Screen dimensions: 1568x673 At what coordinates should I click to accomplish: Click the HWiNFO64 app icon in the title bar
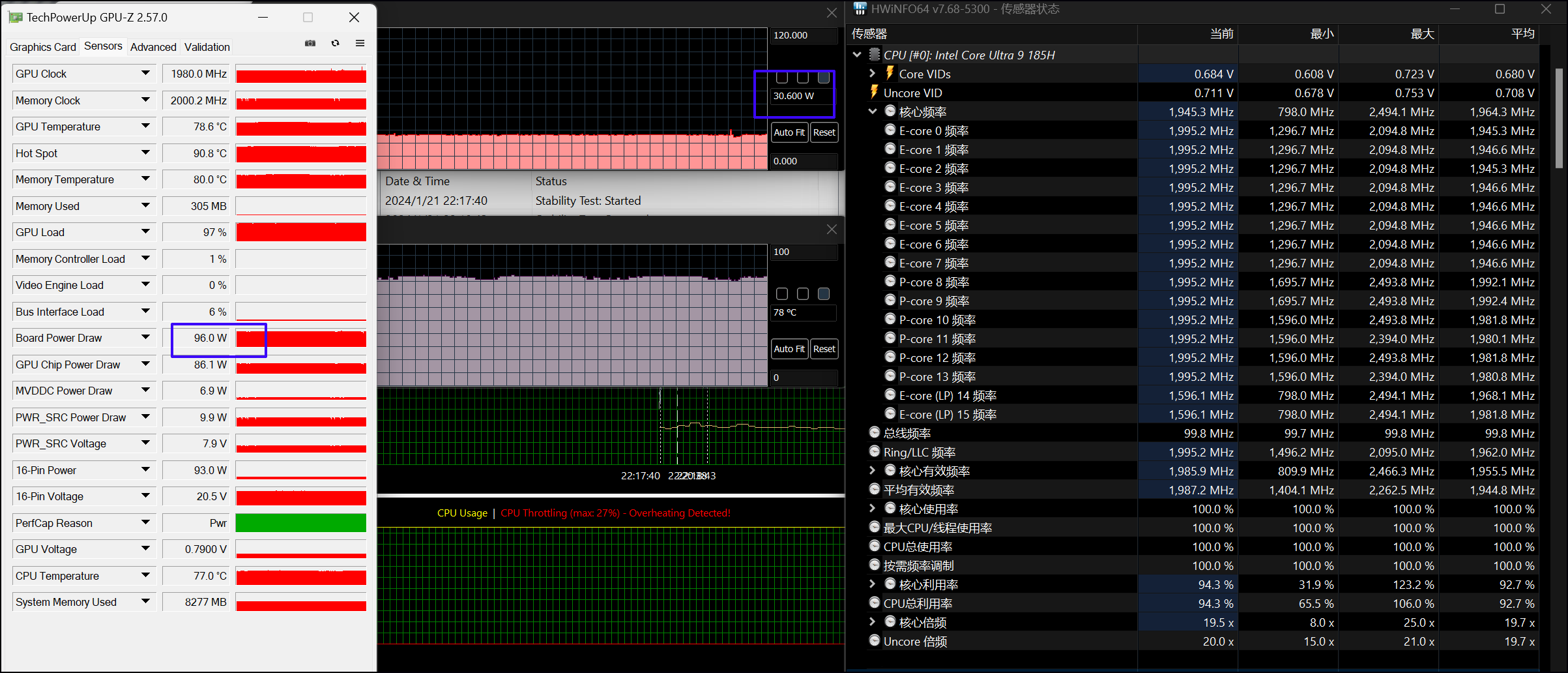[860, 8]
